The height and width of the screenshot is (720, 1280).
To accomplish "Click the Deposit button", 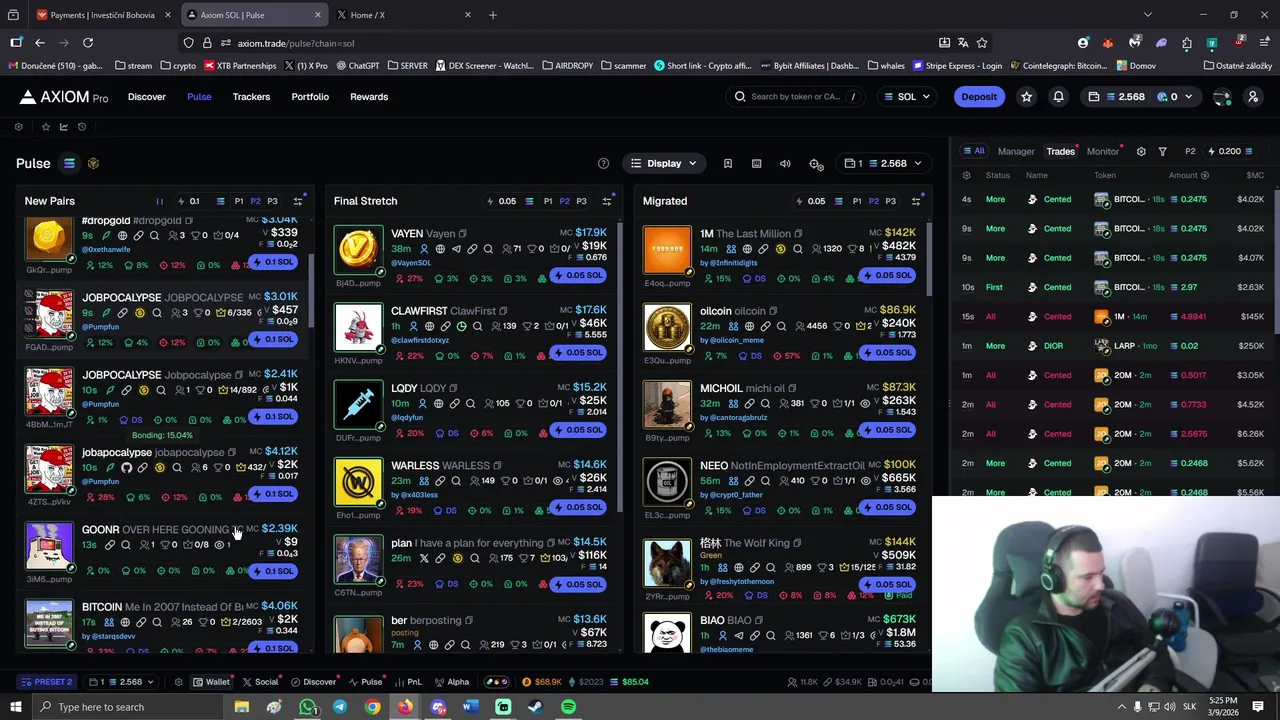I will 979,97.
